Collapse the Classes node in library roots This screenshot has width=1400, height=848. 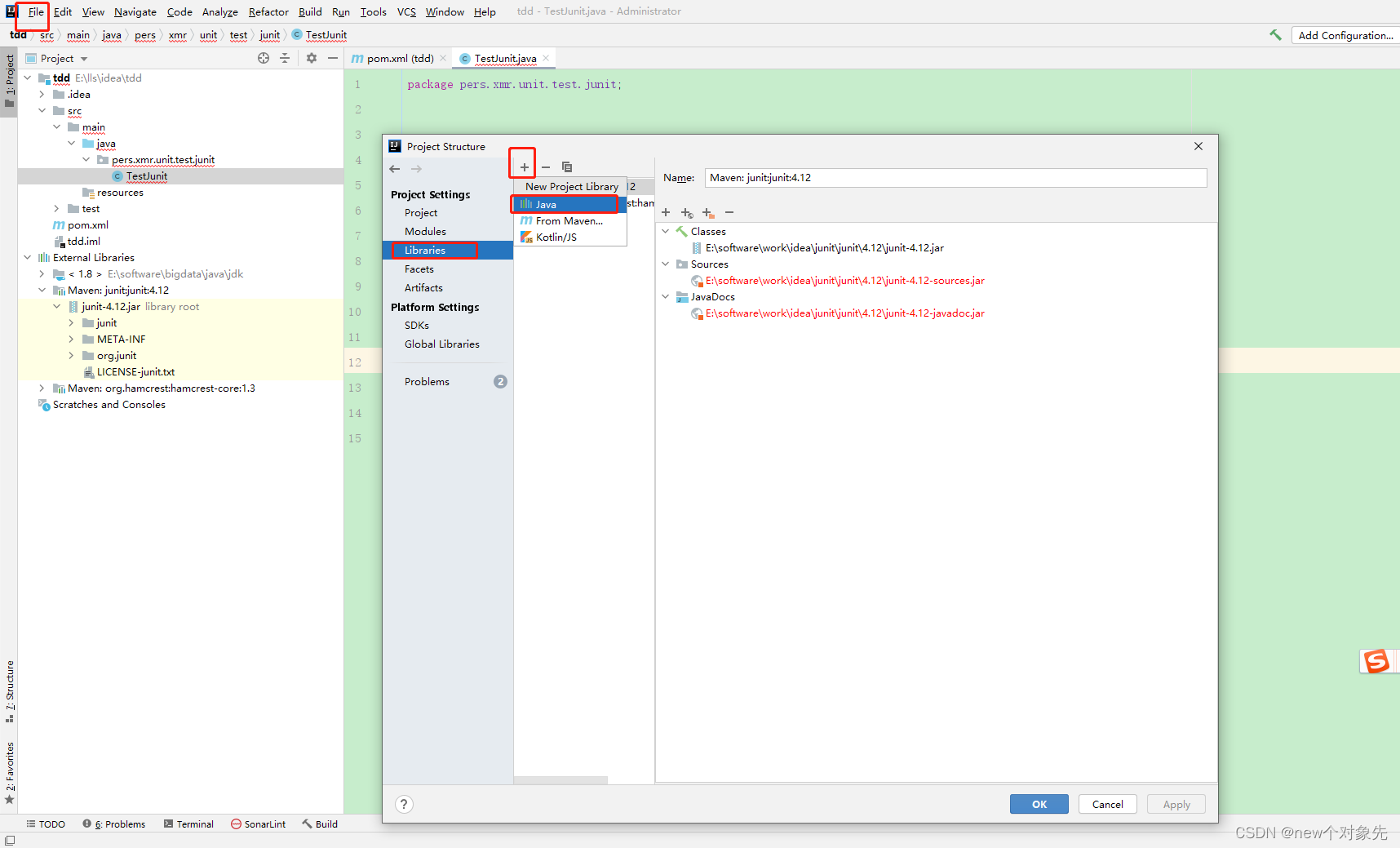pyautogui.click(x=666, y=232)
